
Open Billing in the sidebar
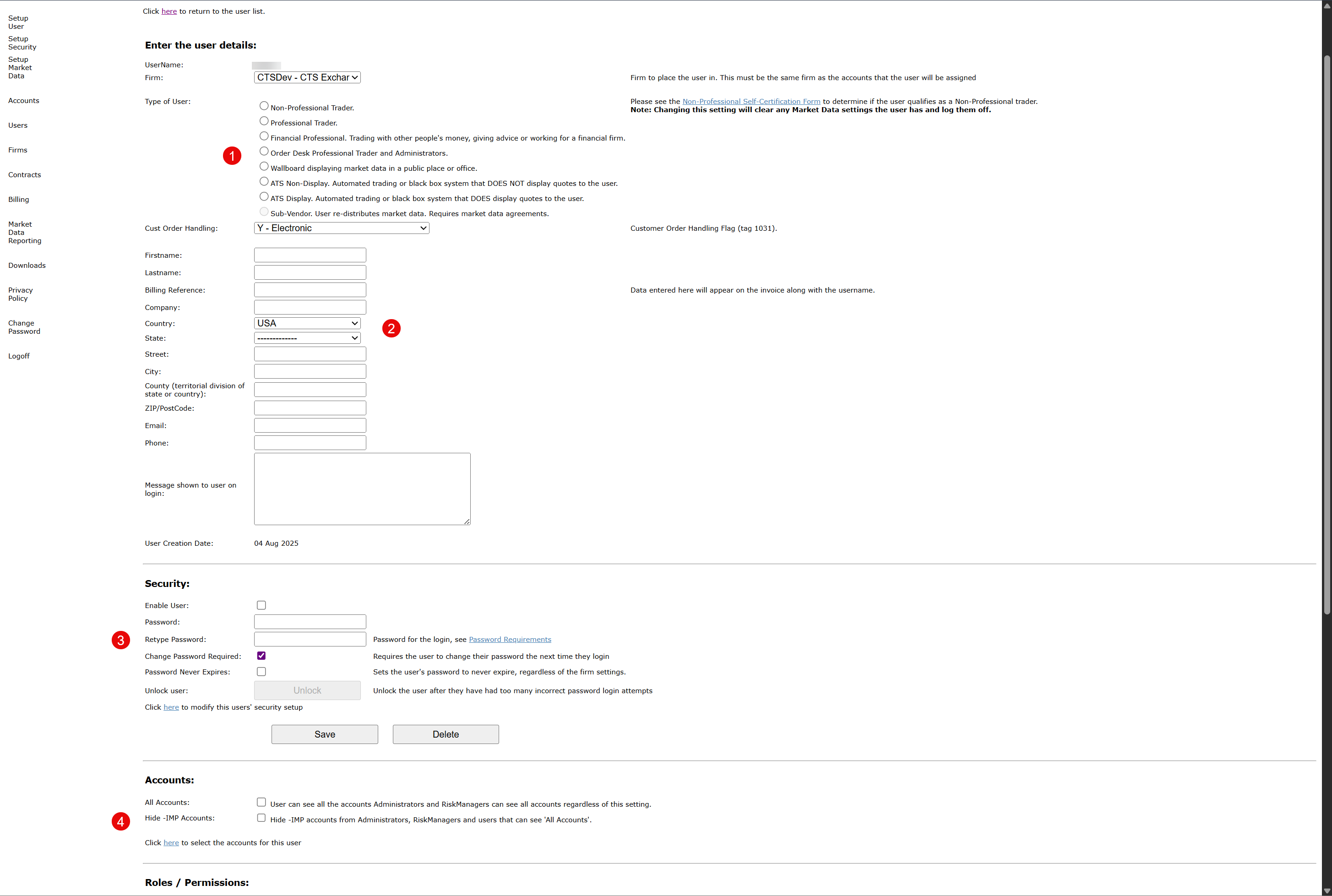pos(18,200)
